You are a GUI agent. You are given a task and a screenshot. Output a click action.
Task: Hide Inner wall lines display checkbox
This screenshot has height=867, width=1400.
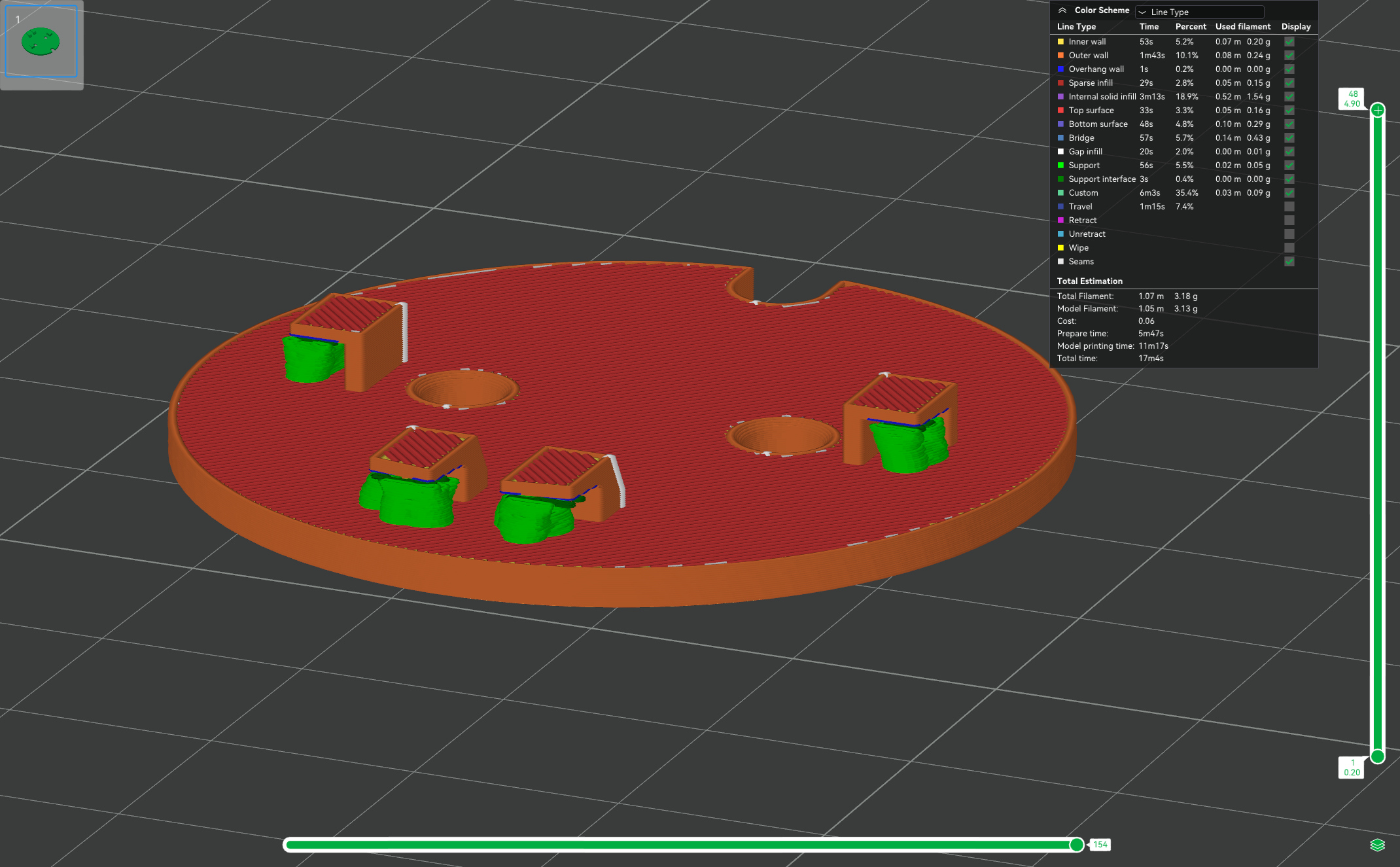click(1289, 42)
